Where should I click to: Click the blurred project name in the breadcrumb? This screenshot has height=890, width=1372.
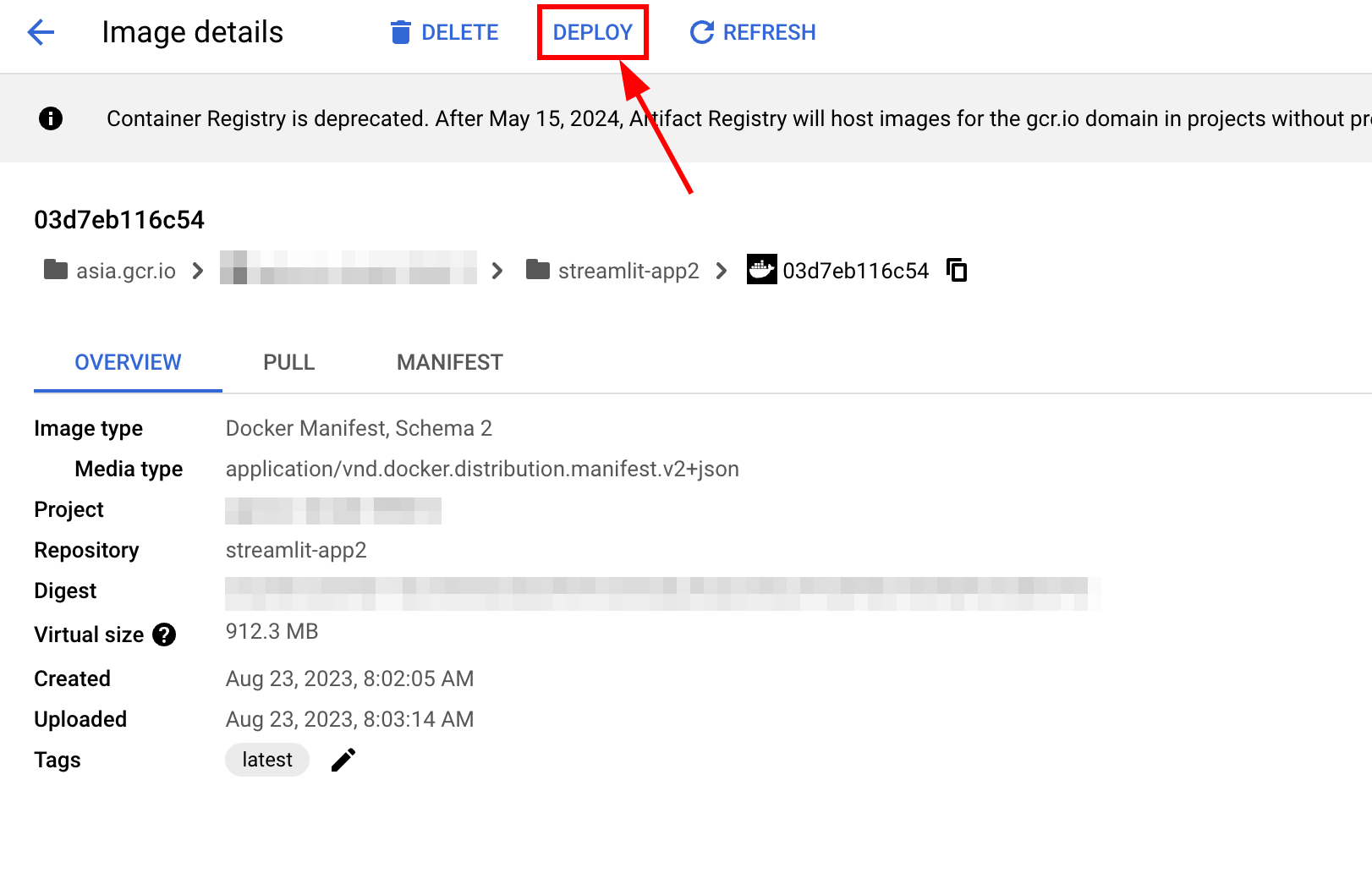pyautogui.click(x=348, y=268)
